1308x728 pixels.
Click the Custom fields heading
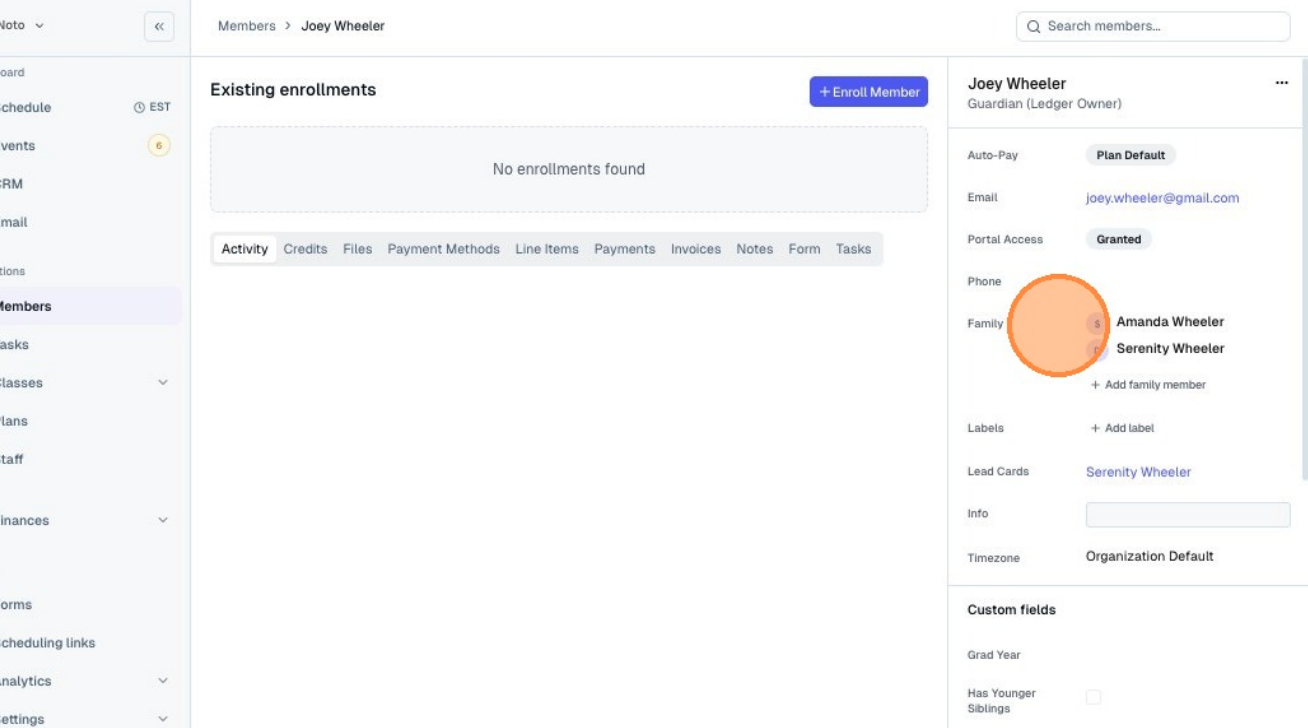point(1012,610)
